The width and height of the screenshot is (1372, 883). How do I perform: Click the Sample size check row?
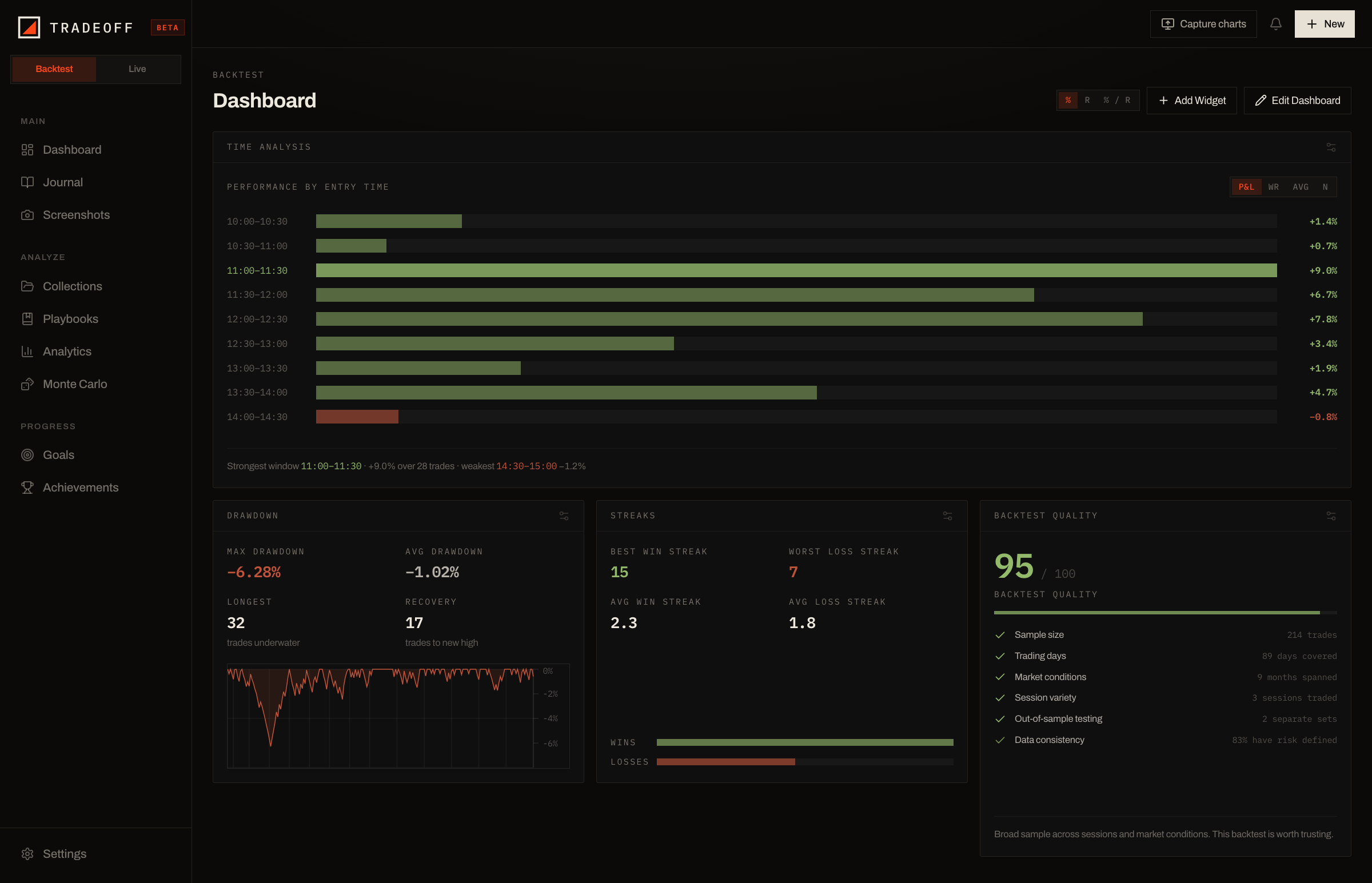coord(1165,635)
